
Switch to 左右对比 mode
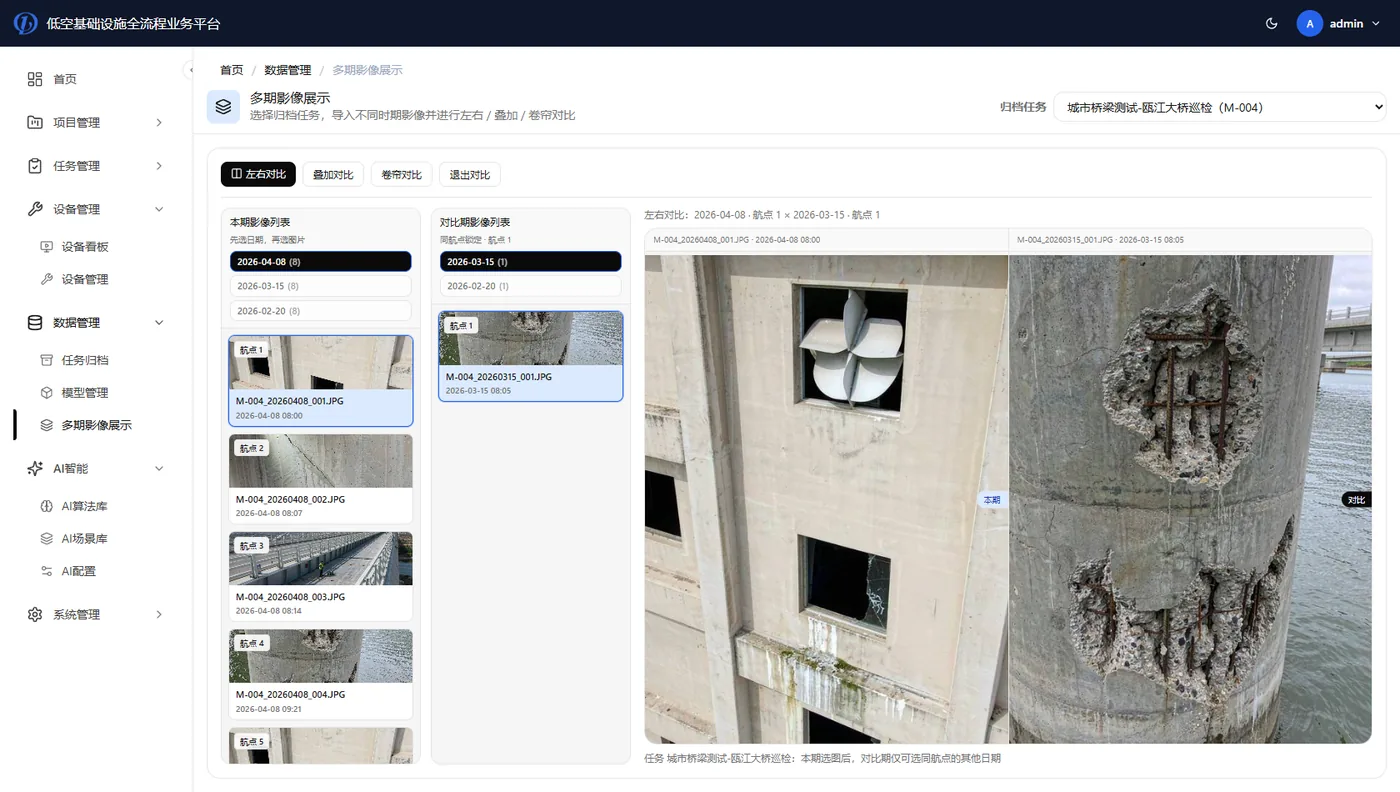click(258, 174)
